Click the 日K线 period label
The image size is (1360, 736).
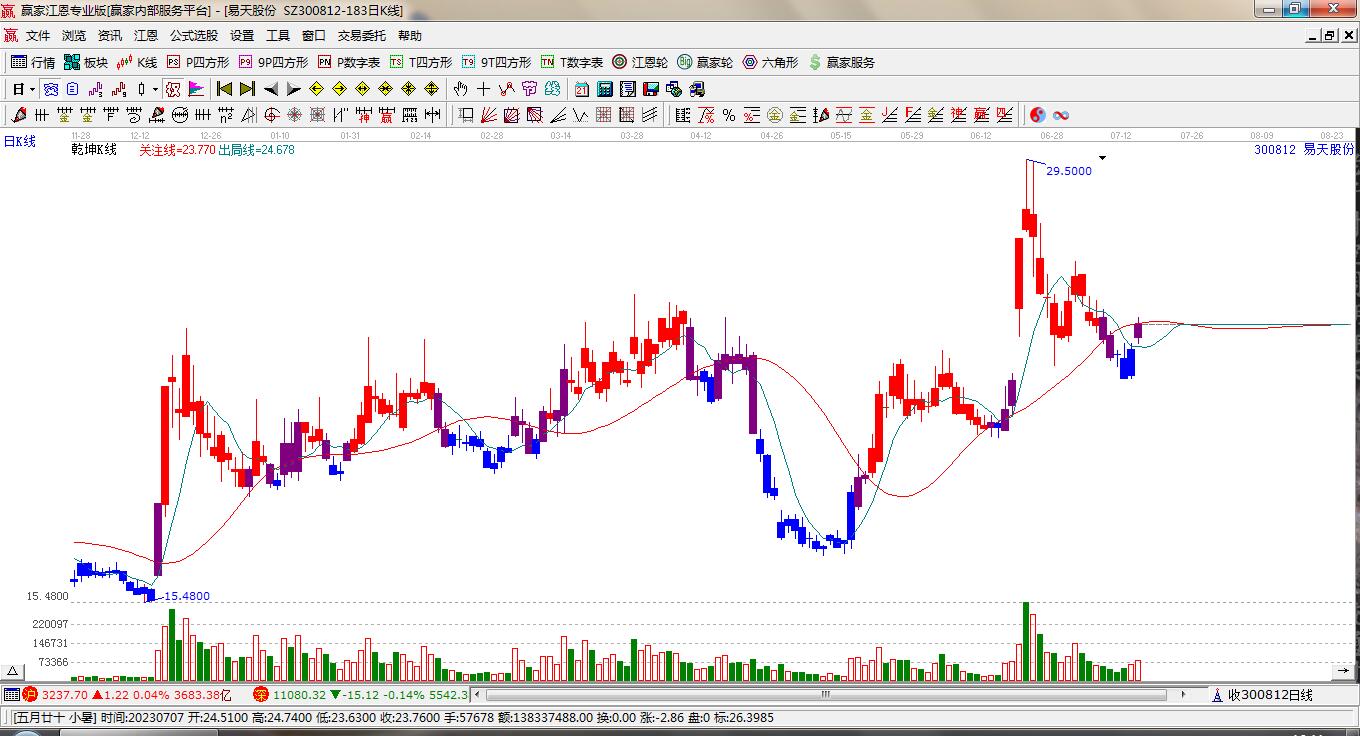coord(19,142)
